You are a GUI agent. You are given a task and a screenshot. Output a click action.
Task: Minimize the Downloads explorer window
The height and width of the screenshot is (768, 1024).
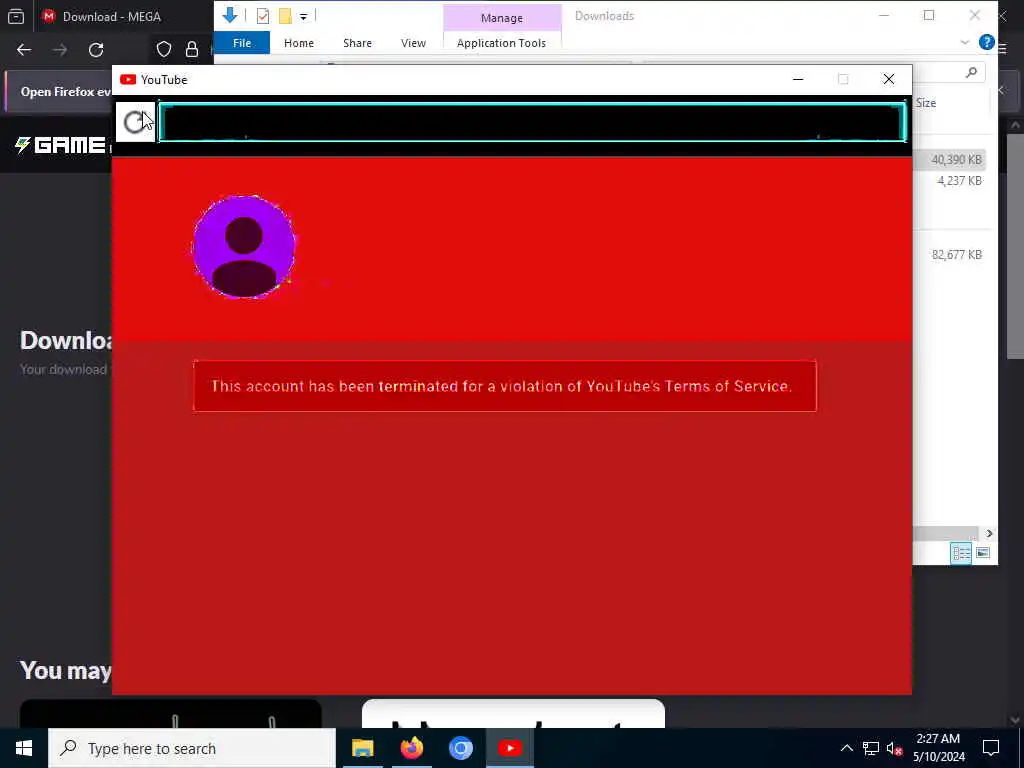(884, 16)
